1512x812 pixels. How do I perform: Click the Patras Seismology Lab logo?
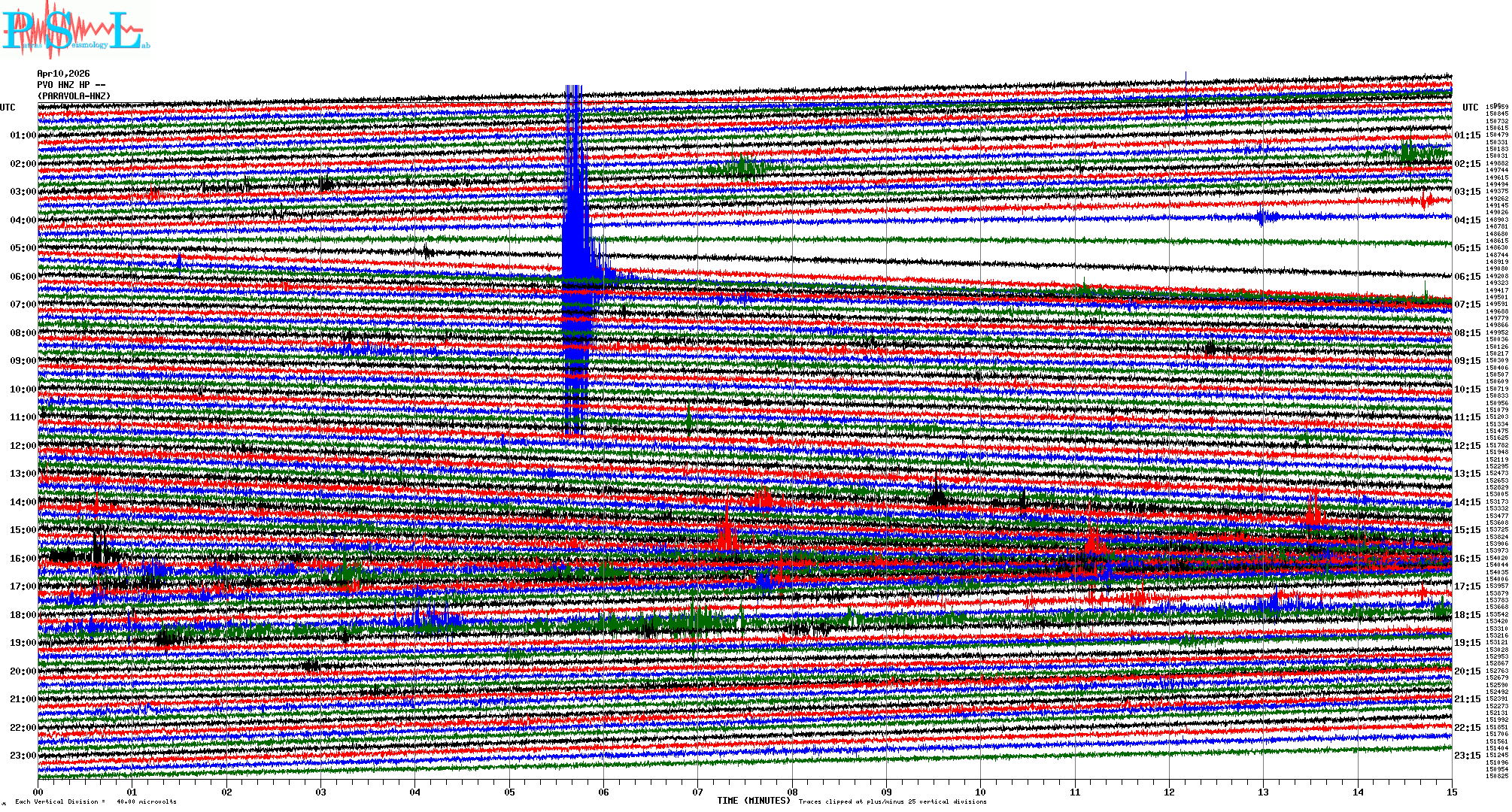(75, 30)
